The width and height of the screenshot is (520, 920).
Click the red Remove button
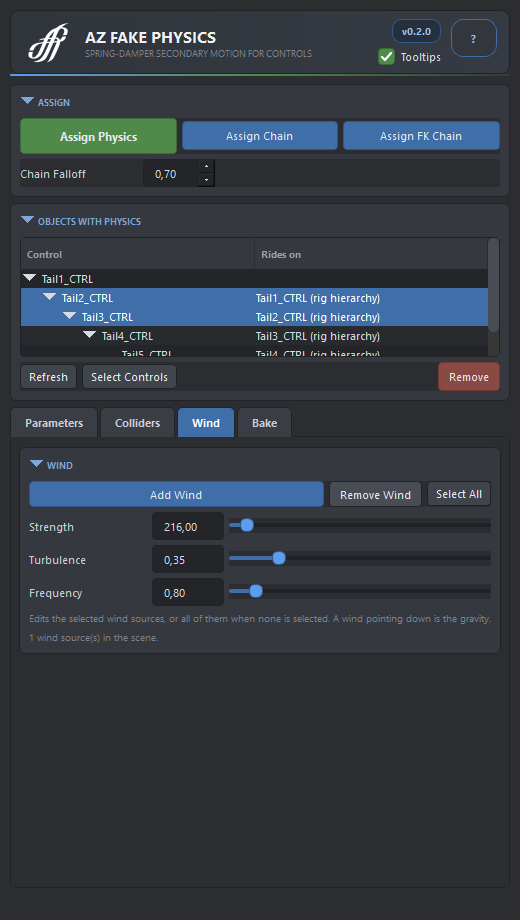[x=469, y=377]
